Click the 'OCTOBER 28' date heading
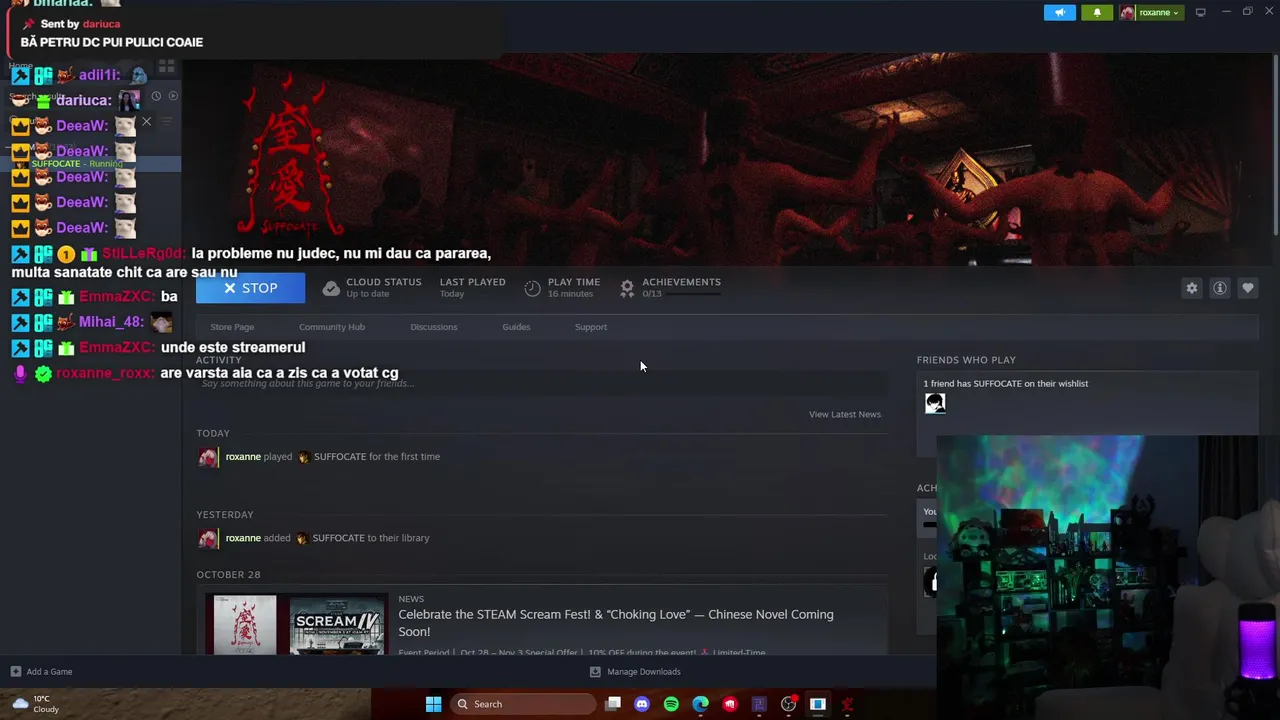Screen dimensions: 1280x720 pos(228,575)
